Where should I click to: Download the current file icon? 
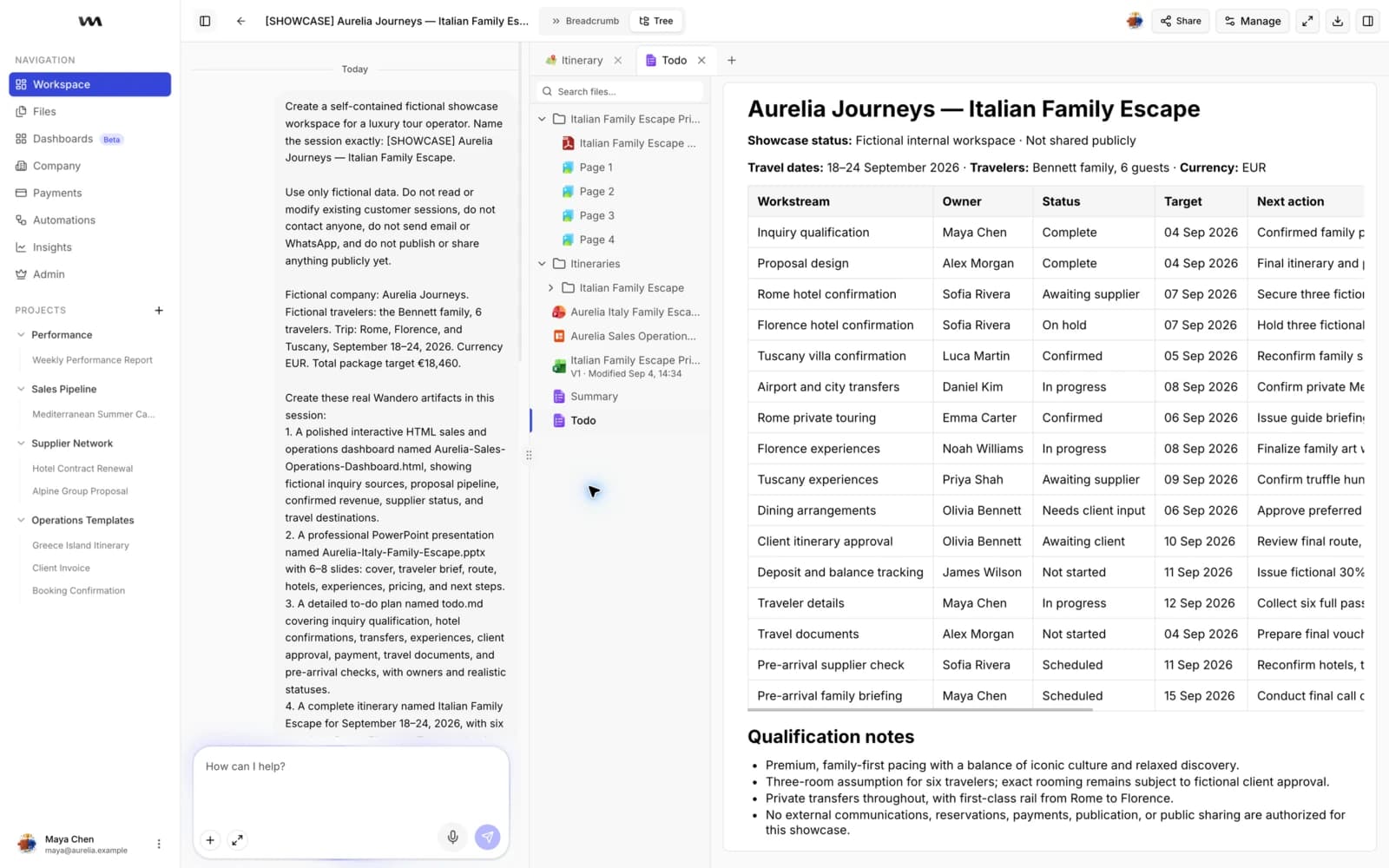(1338, 21)
